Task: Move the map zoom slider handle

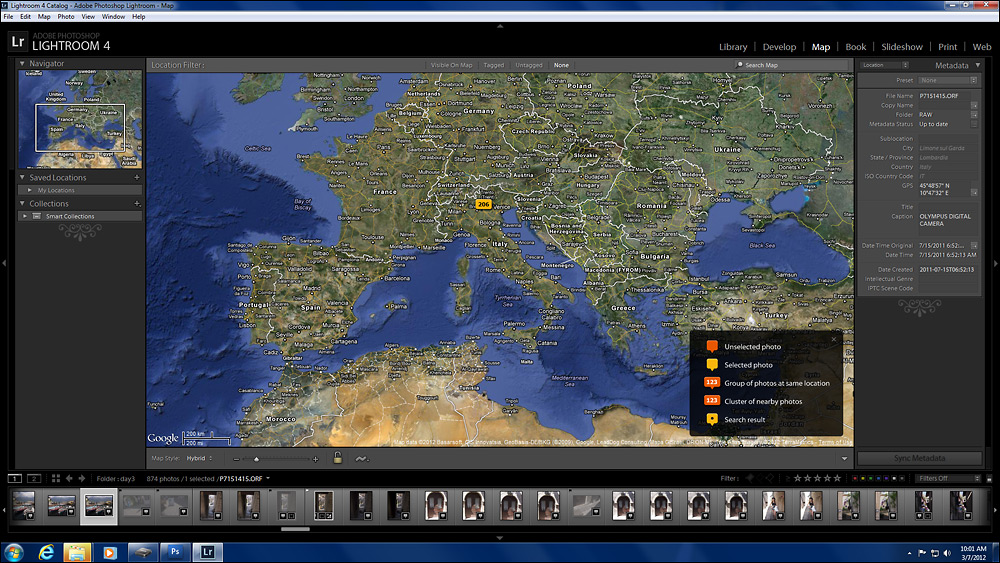Action: click(256, 459)
